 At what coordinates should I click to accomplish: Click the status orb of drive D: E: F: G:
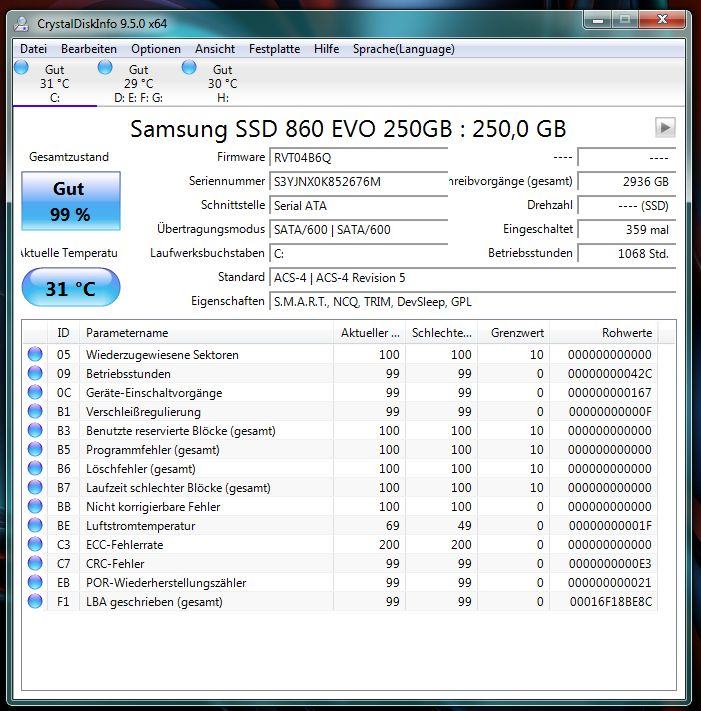tap(105, 68)
